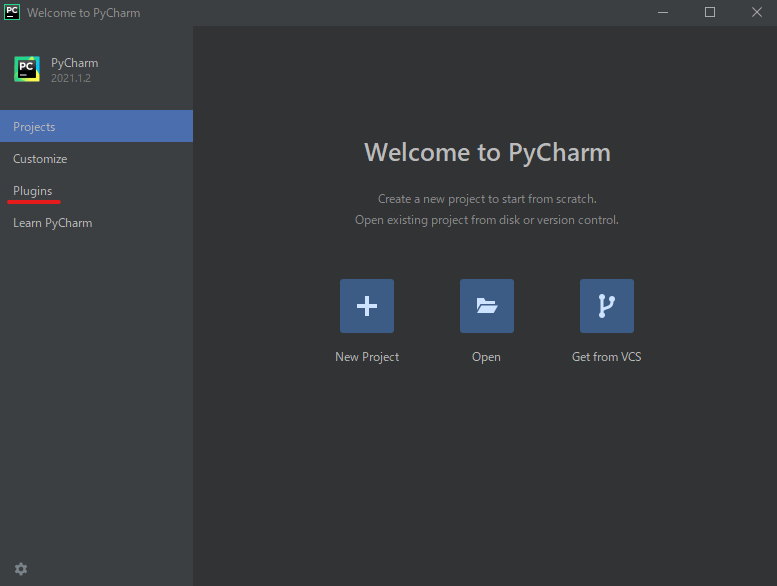Minimize the Welcome to PyCharm window
Screen dimensions: 777x586
(x=663, y=12)
